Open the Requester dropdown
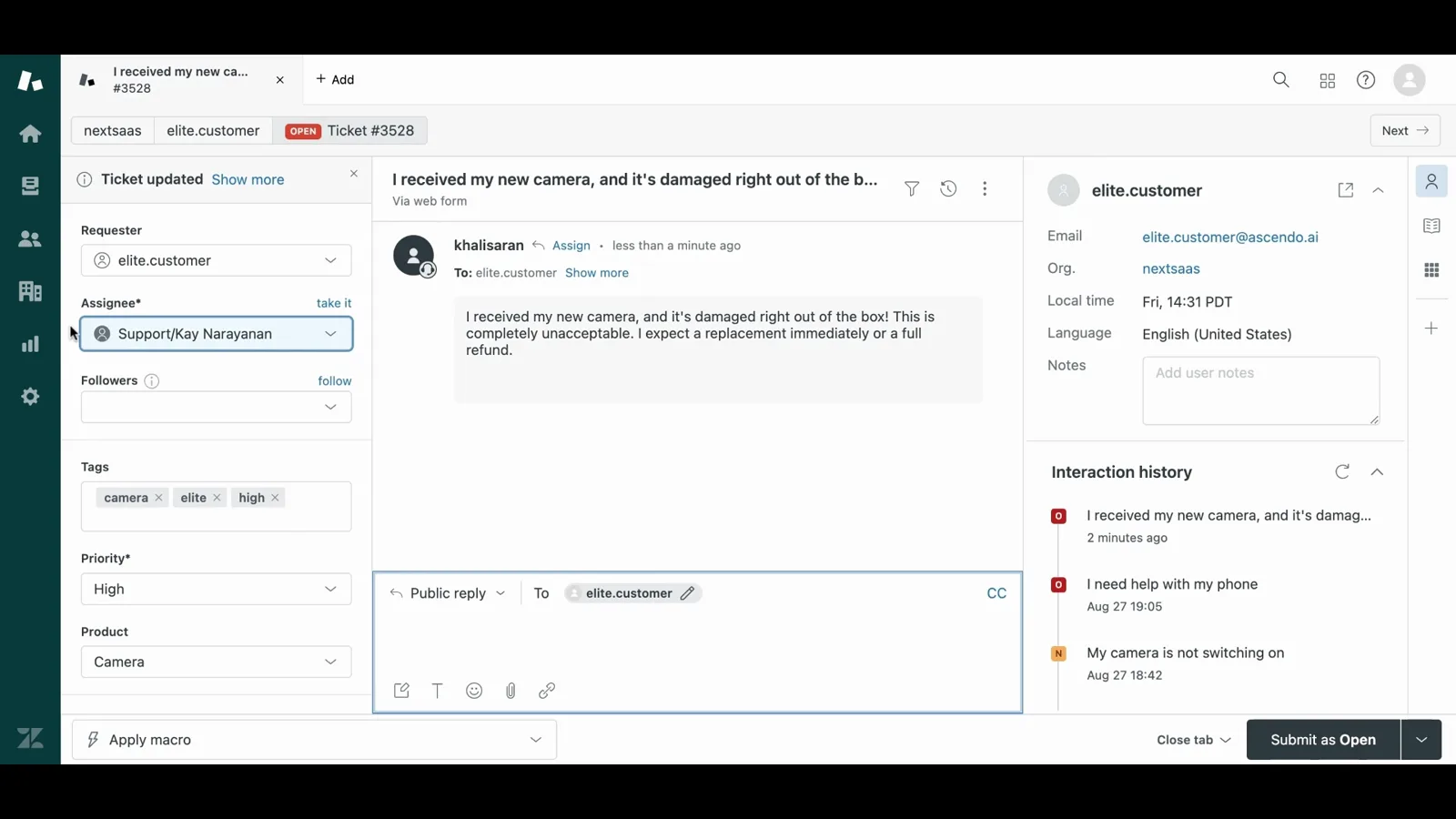The width and height of the screenshot is (1456, 819). click(x=217, y=260)
